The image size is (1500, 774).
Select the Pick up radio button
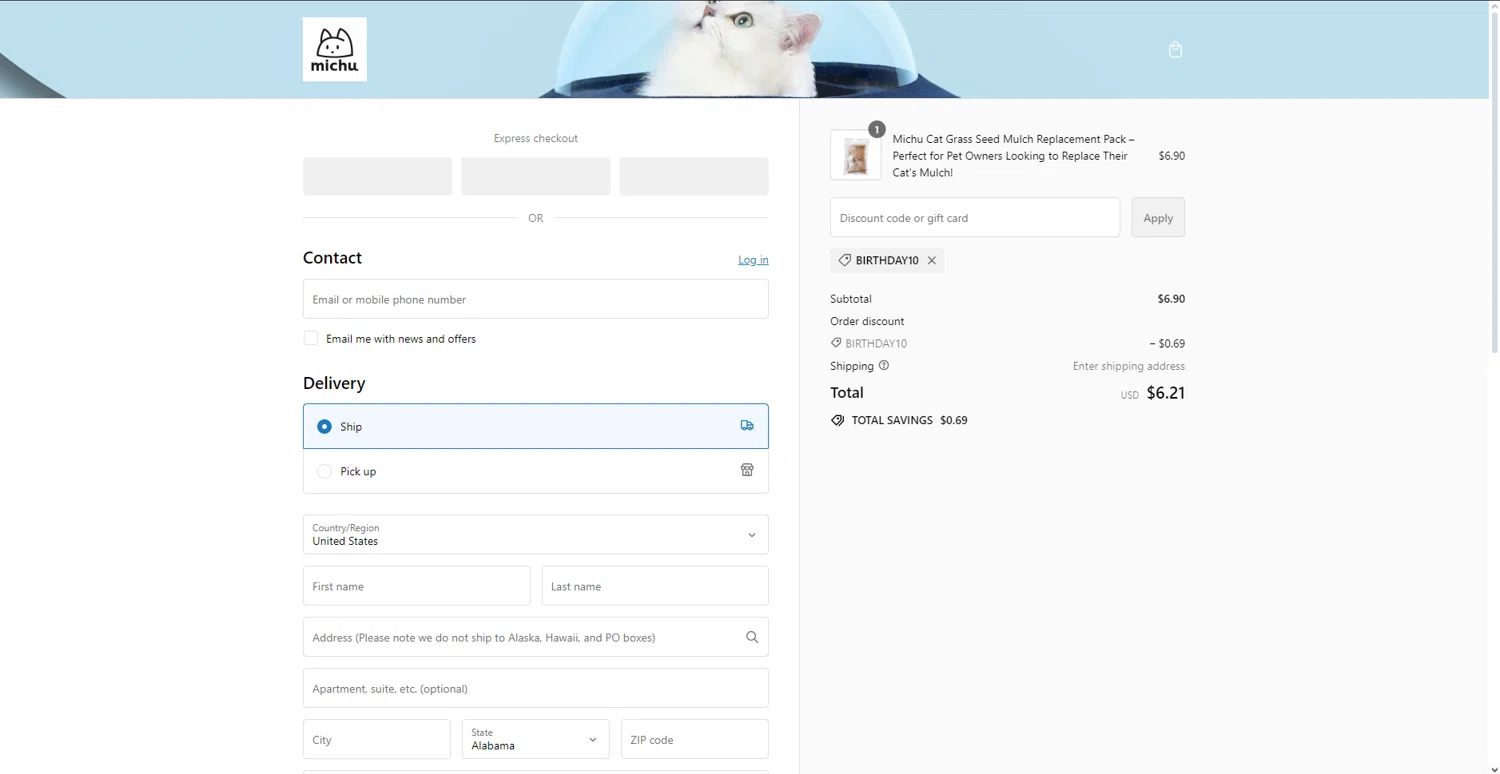324,471
